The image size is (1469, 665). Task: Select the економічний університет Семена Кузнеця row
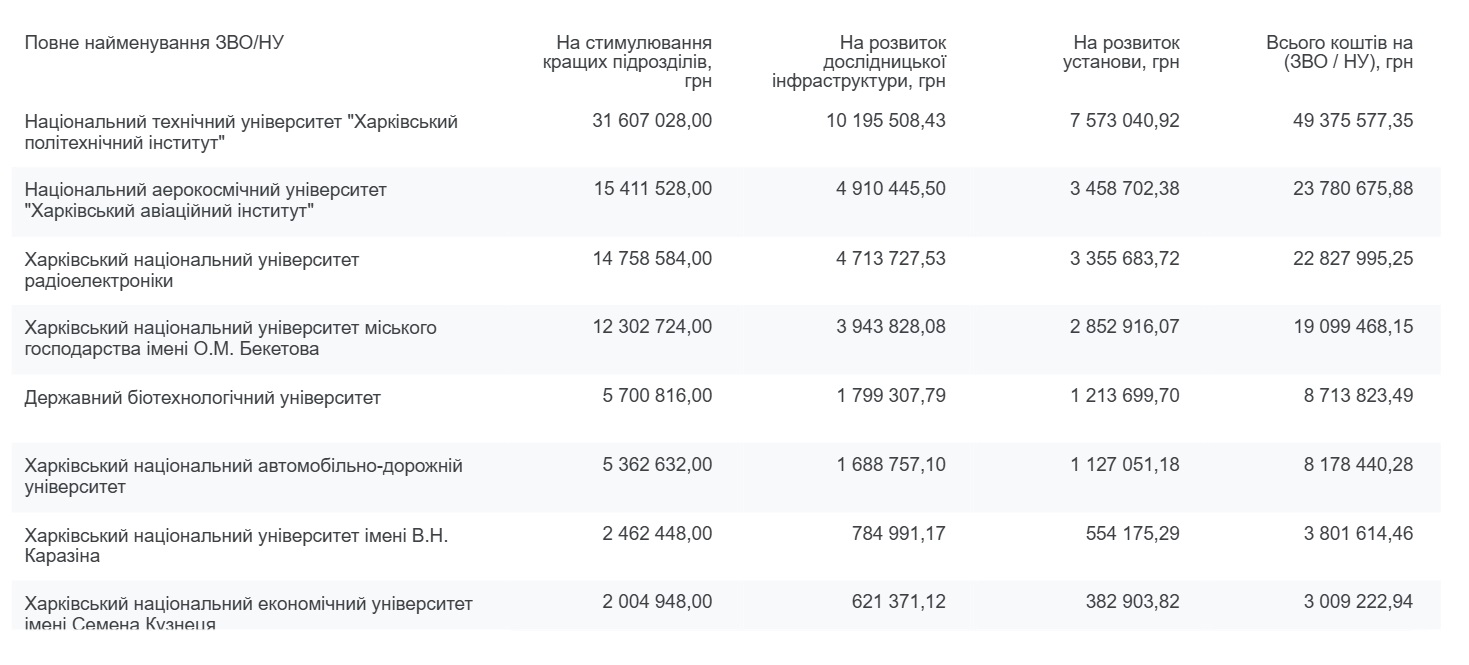coord(248,612)
